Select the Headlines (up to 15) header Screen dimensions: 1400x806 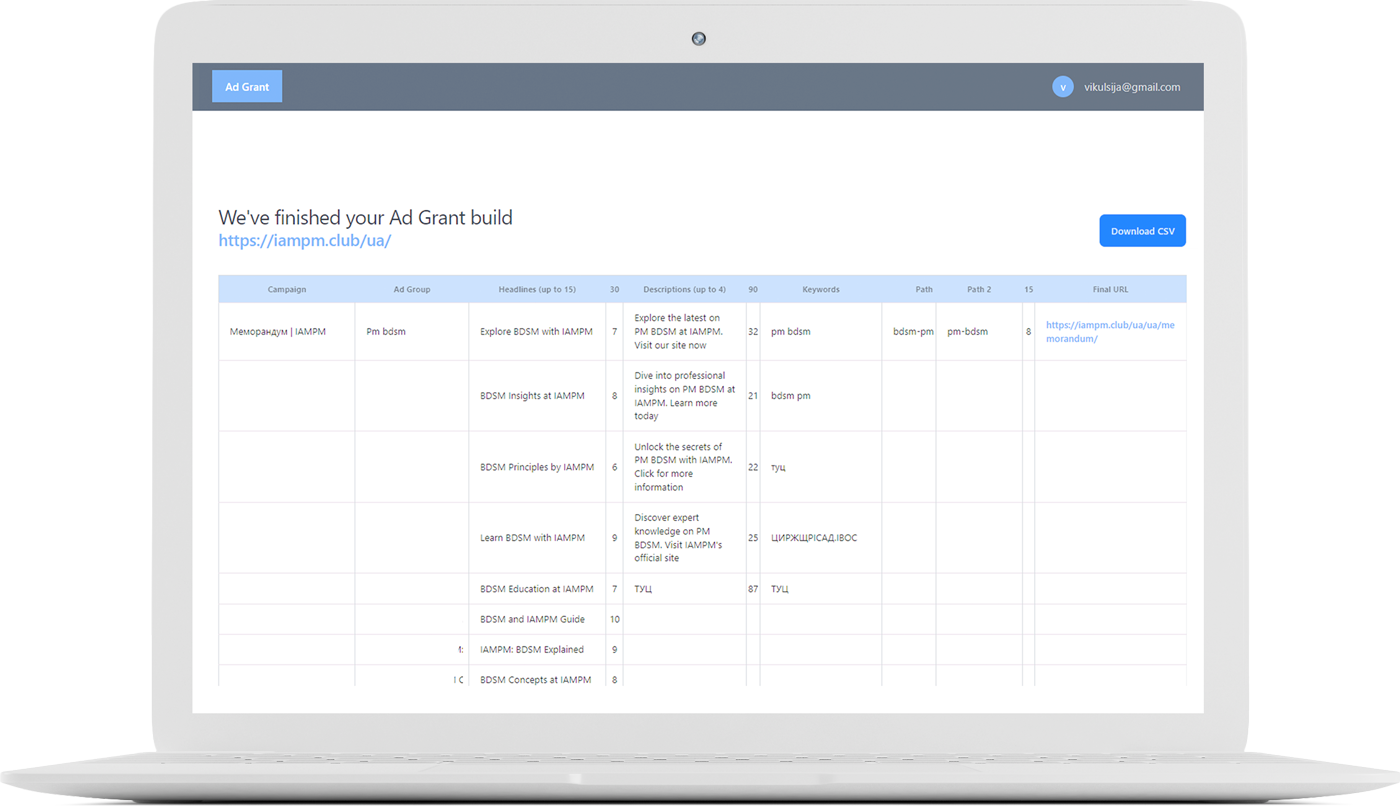(x=537, y=289)
